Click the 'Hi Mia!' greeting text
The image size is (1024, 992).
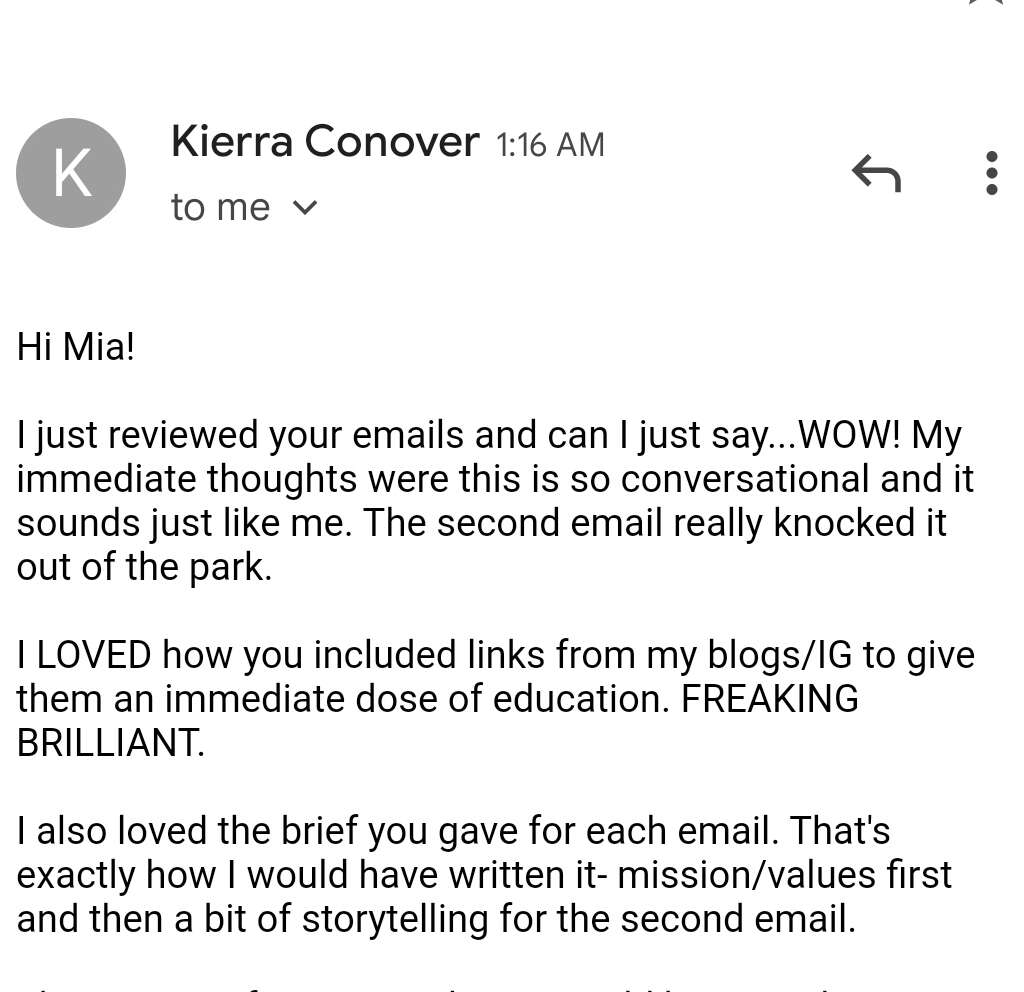[75, 346]
